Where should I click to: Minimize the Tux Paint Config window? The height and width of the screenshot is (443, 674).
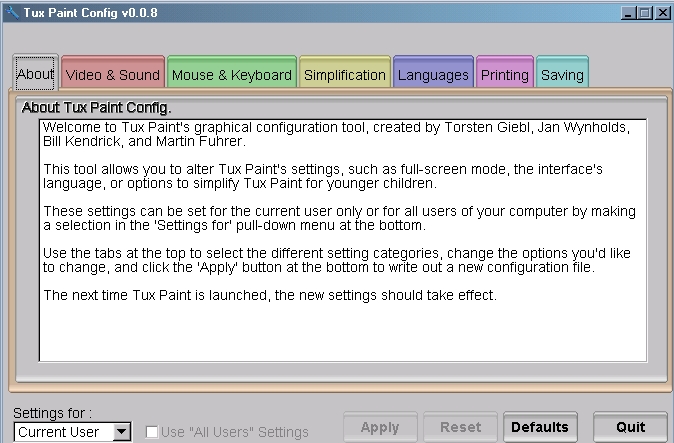[627, 12]
